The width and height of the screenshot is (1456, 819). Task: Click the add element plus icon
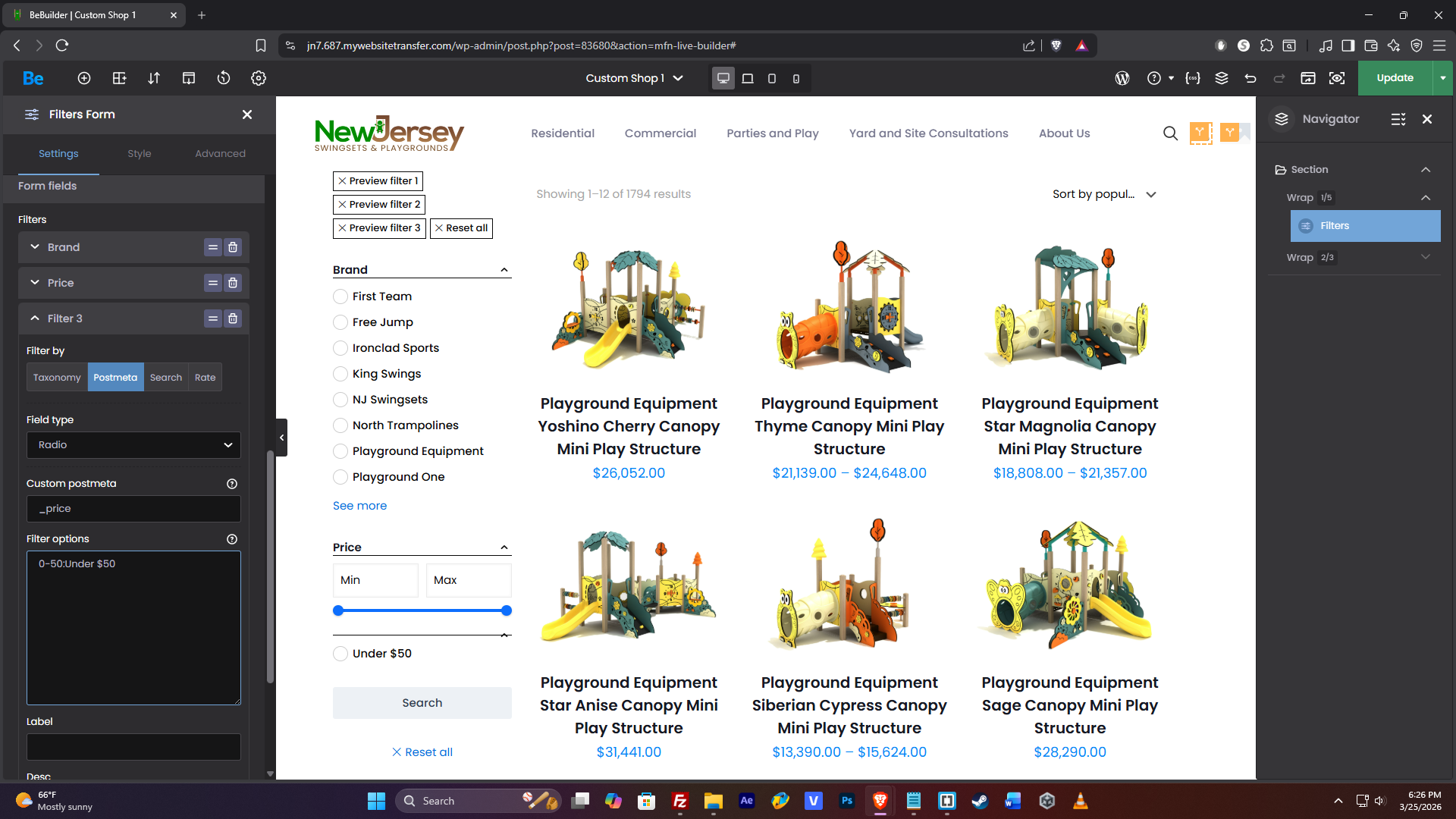coord(84,78)
